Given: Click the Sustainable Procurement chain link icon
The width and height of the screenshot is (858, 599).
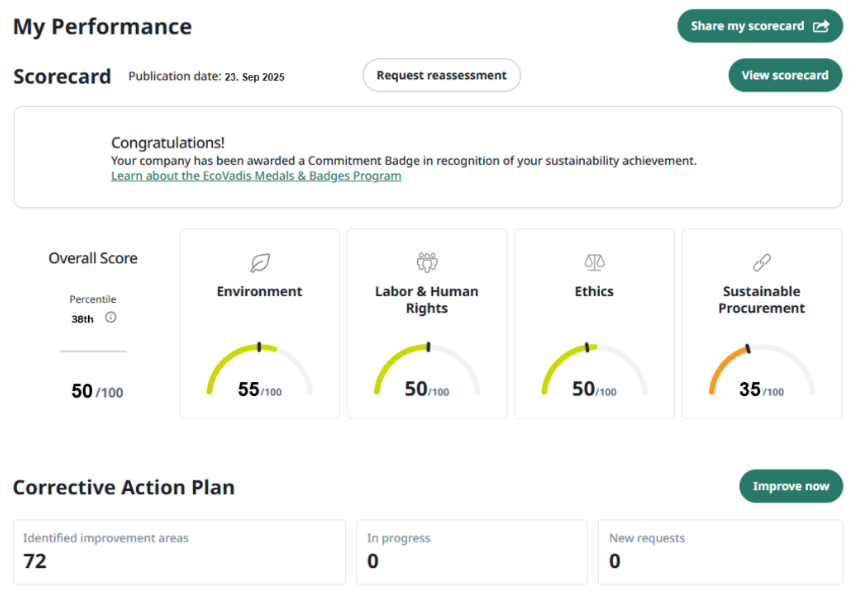Looking at the screenshot, I should [762, 263].
